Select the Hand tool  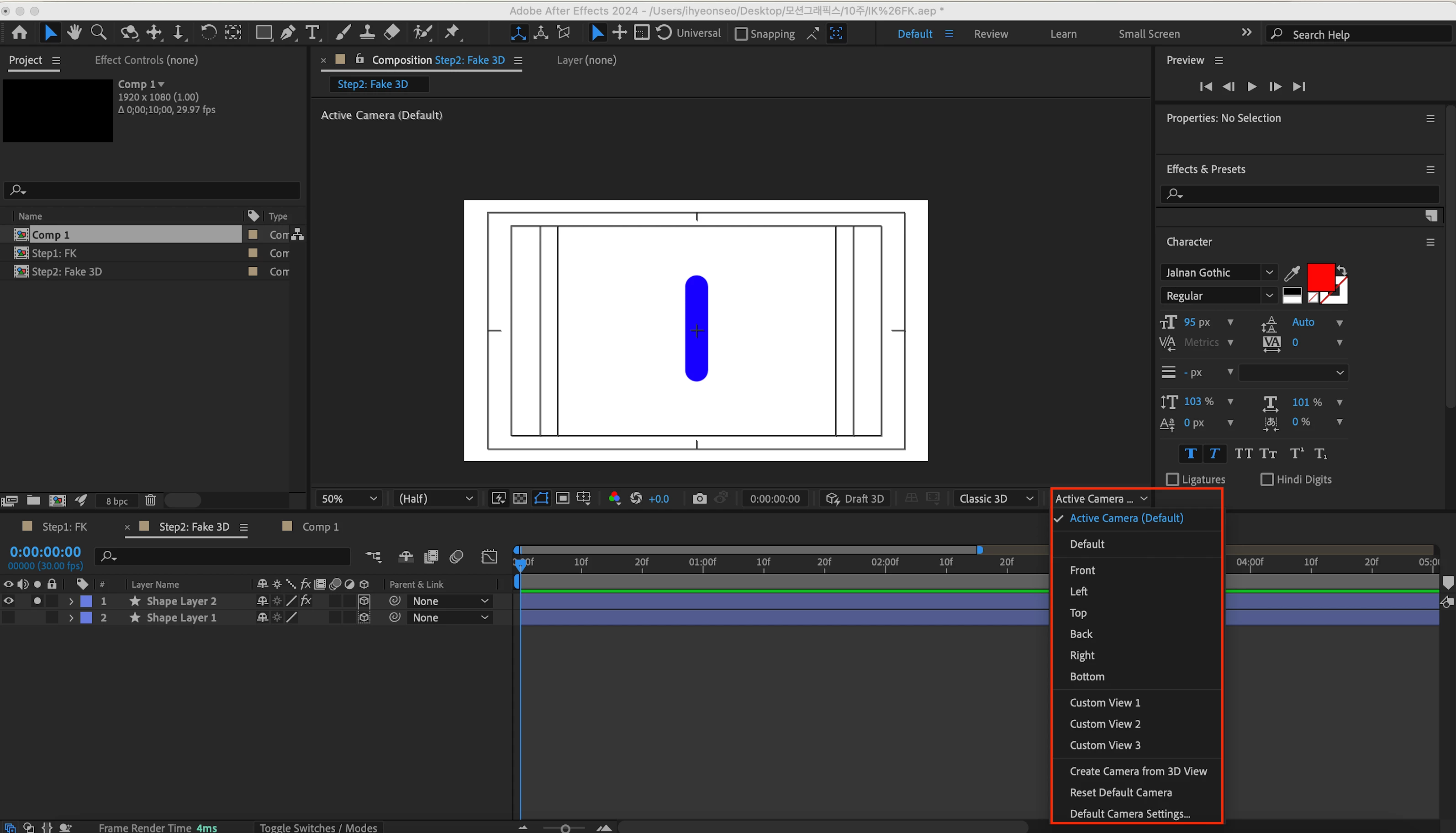(x=74, y=32)
